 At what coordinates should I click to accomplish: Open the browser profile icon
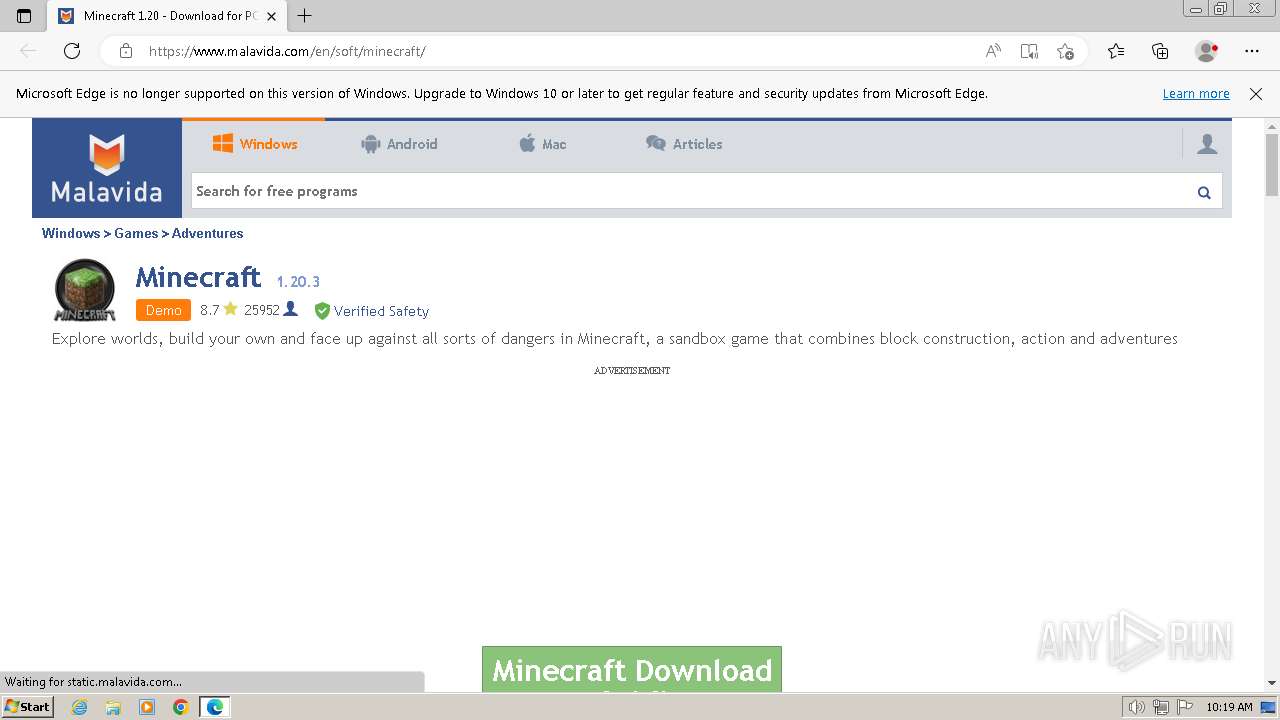(1207, 51)
